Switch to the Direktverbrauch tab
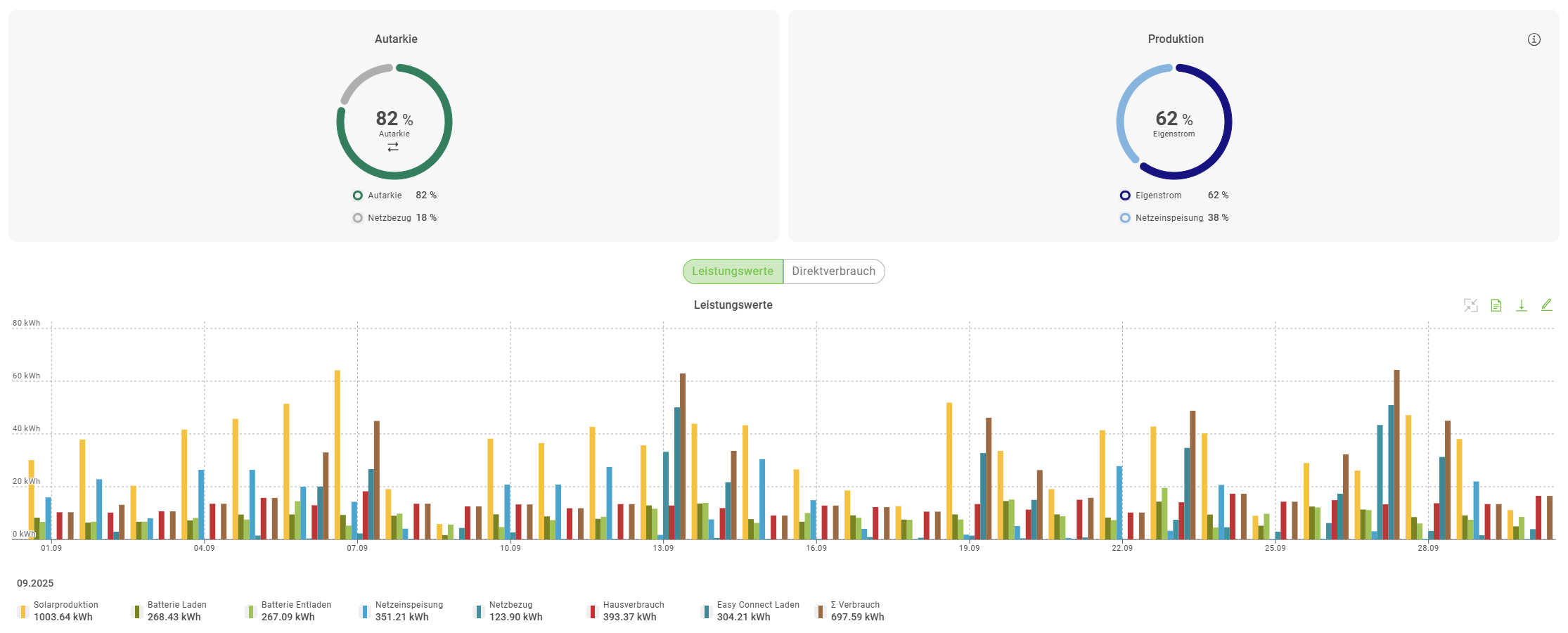Viewport: 1568px width, 633px height. pos(833,271)
